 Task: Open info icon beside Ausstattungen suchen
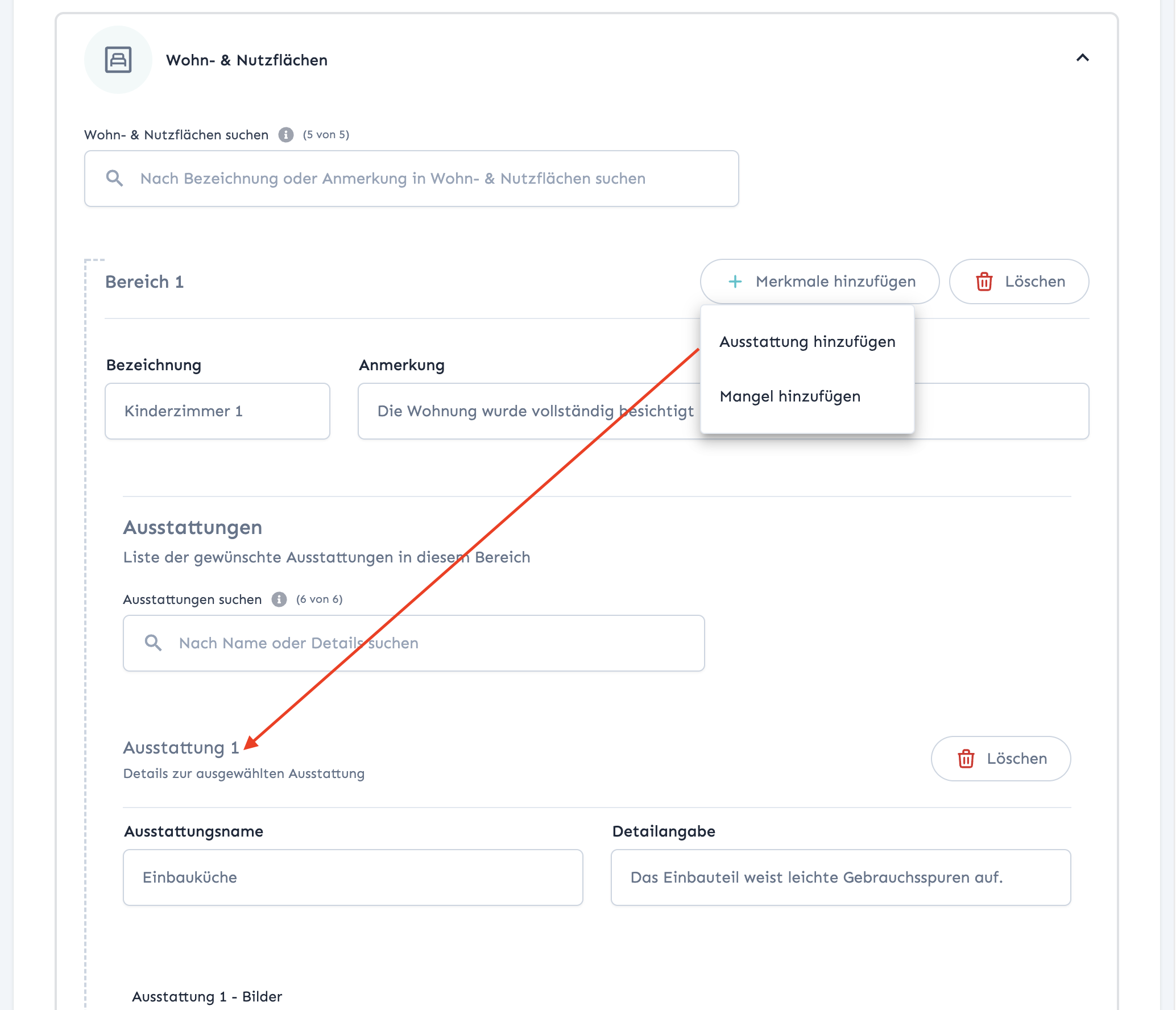click(279, 599)
